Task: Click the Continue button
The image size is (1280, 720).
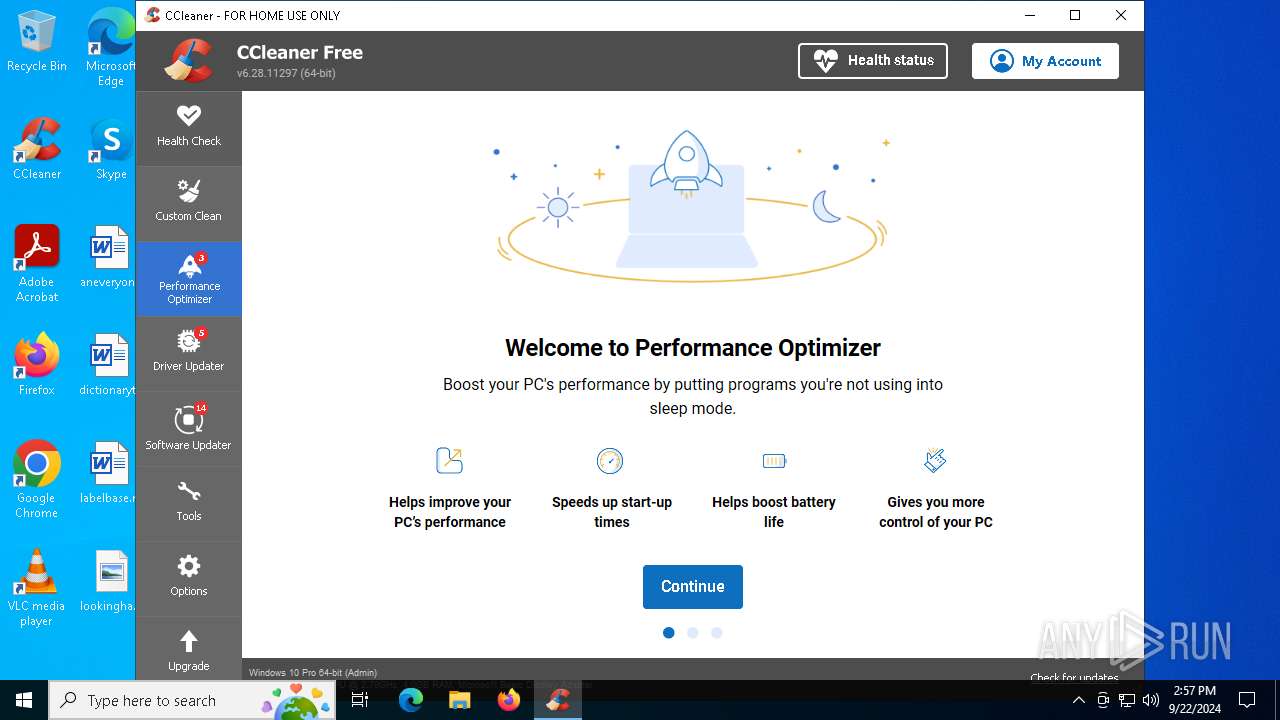Action: pyautogui.click(x=693, y=587)
